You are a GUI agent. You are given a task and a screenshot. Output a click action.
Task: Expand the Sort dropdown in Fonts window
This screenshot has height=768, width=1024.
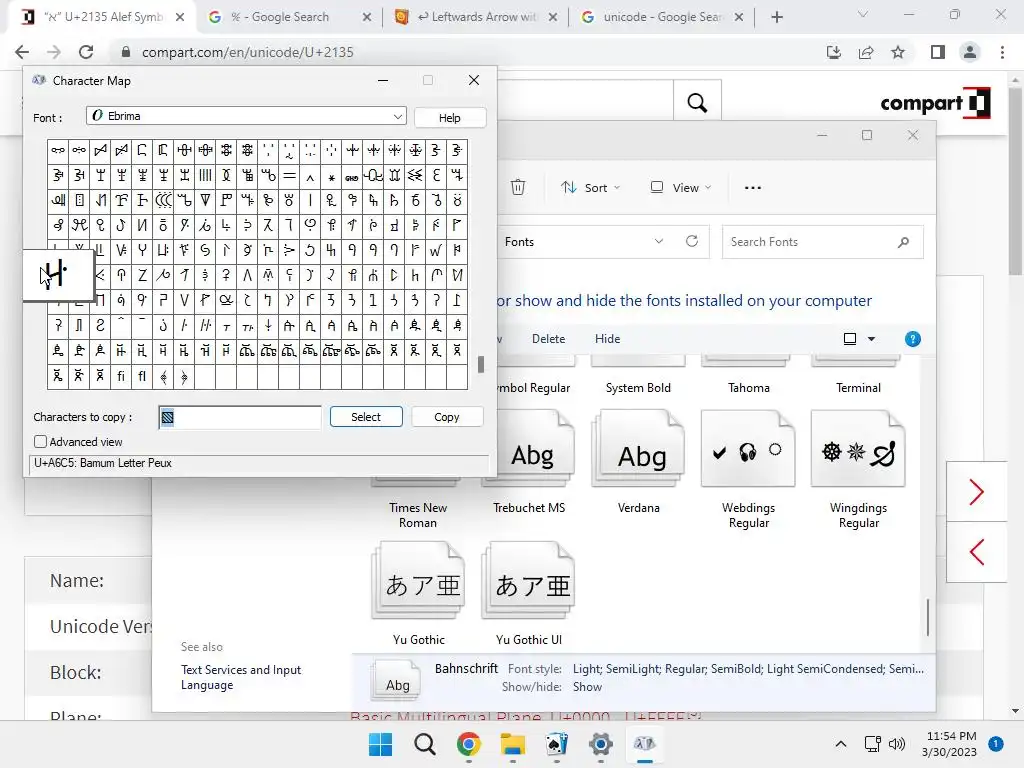tap(591, 188)
